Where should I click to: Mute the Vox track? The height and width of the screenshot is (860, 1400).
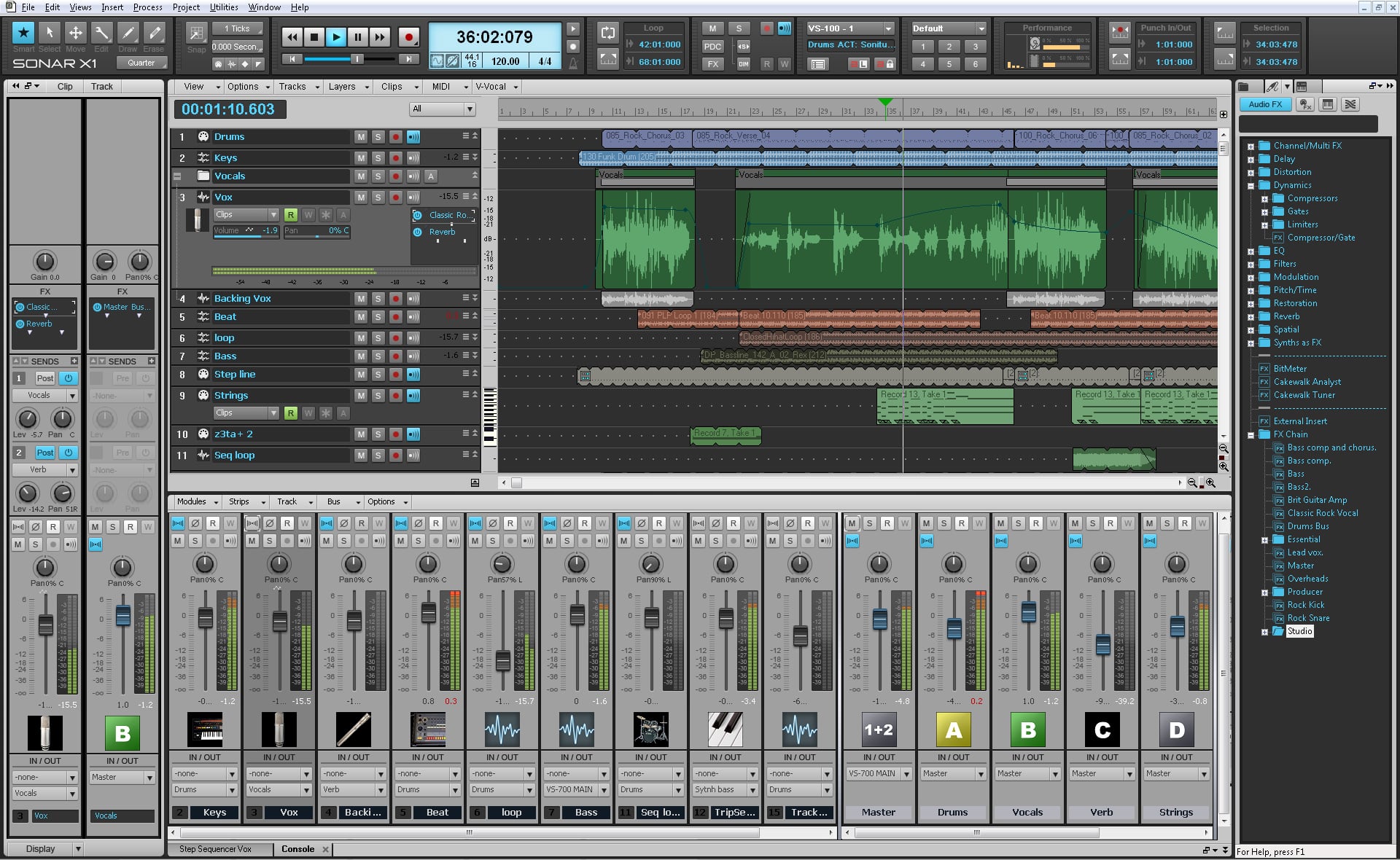click(x=360, y=197)
